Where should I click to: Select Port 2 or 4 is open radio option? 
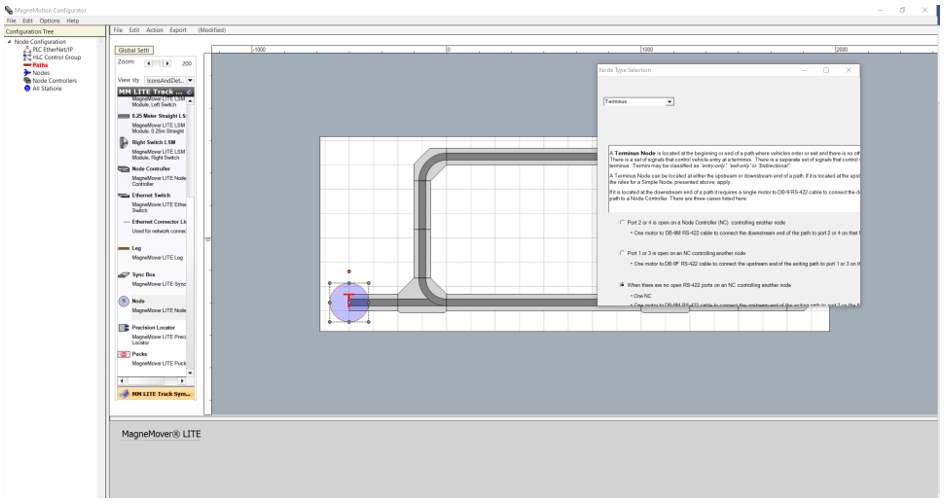(622, 222)
